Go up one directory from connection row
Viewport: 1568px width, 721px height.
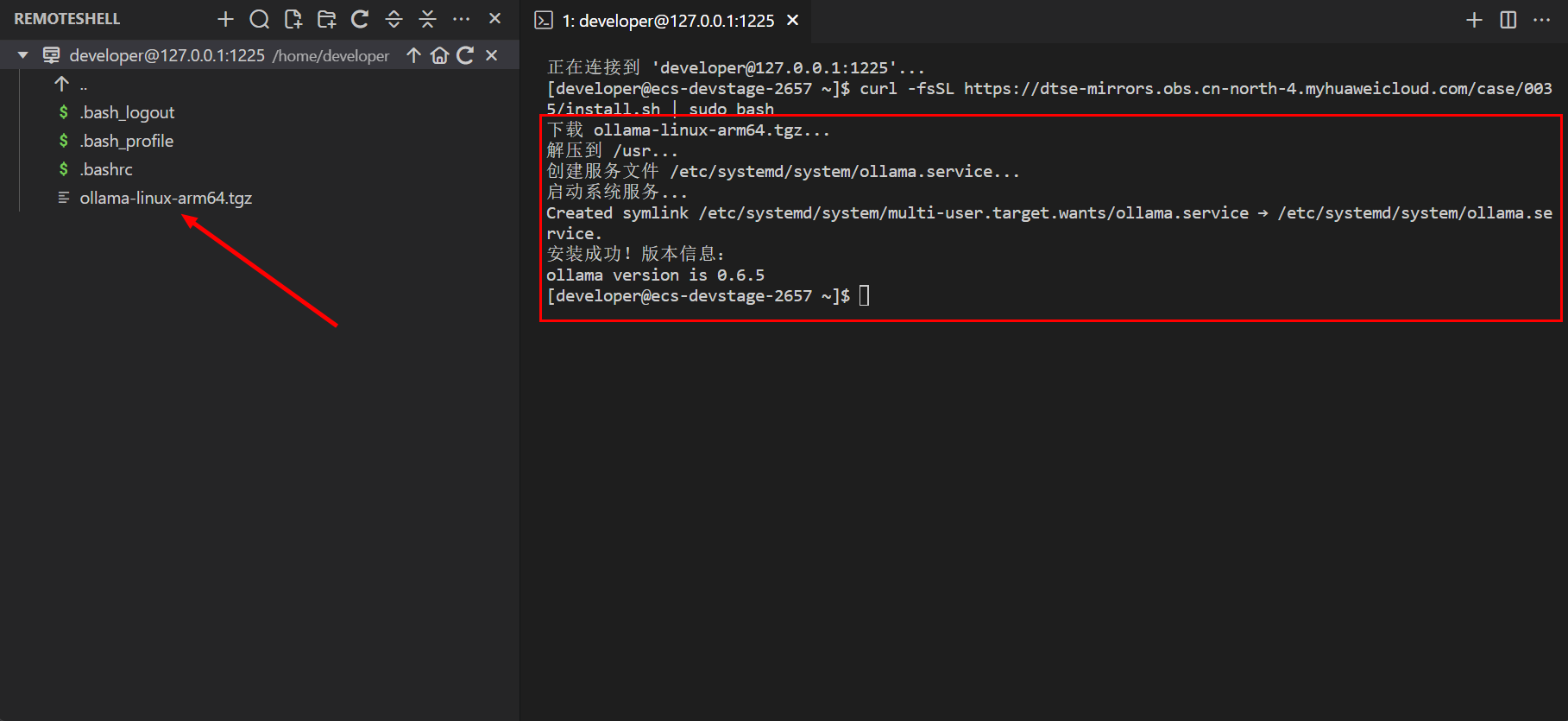point(413,55)
